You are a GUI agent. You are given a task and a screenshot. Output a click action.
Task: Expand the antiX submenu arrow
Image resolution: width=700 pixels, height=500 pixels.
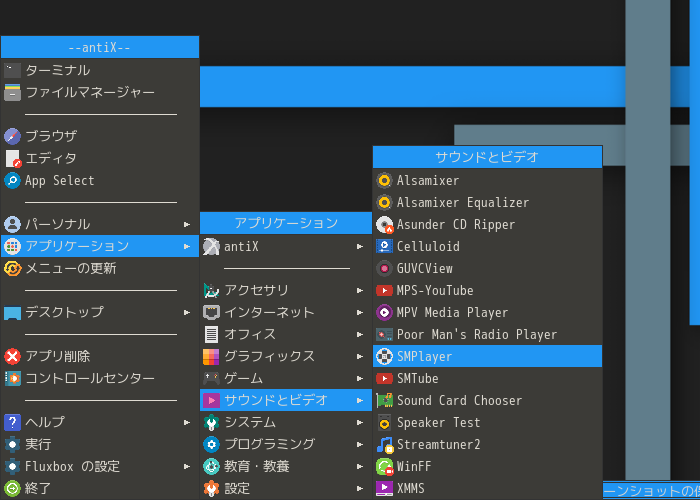[x=360, y=246]
